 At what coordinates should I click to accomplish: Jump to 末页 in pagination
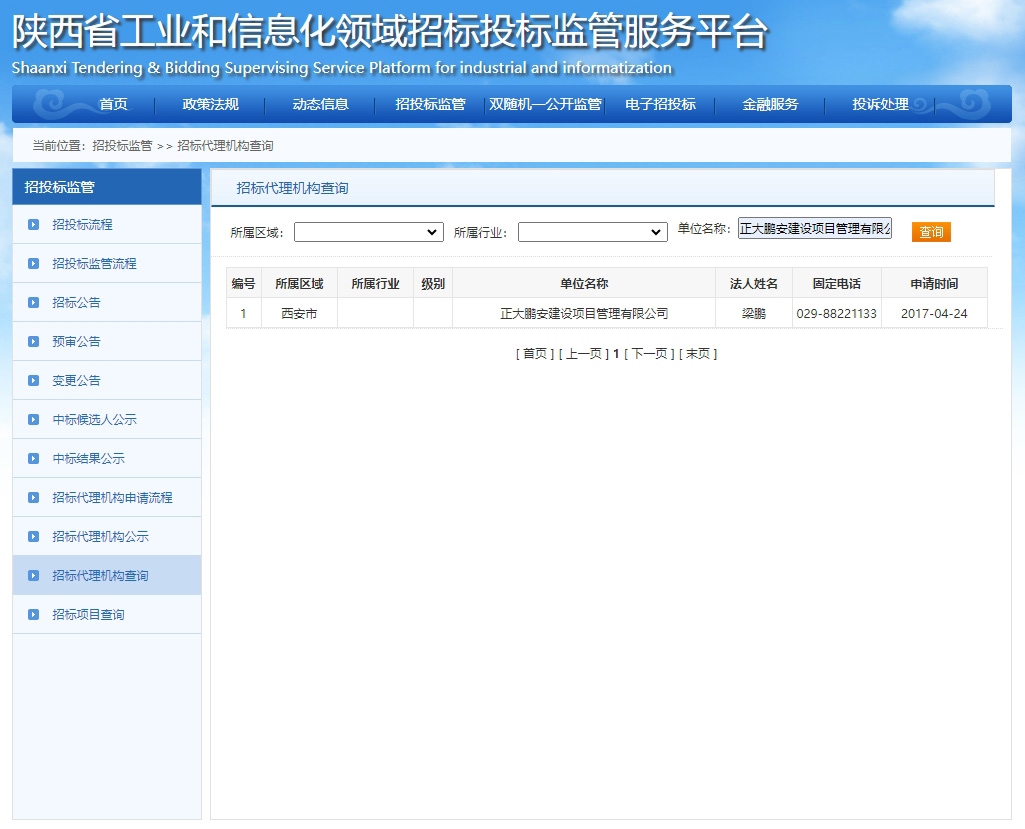(698, 353)
